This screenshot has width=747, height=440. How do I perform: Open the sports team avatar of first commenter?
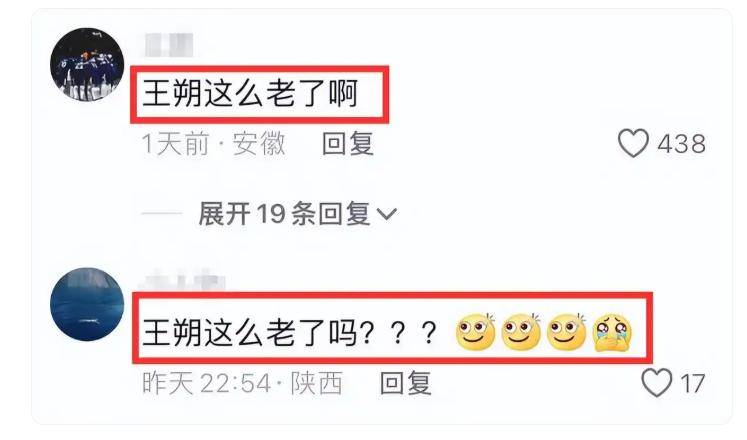coord(87,64)
